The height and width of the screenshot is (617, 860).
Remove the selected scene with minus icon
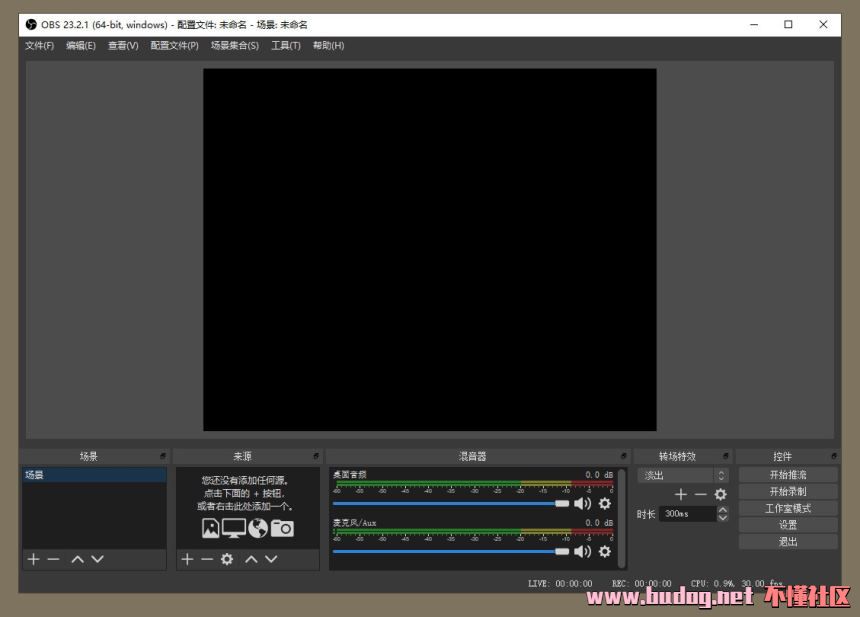[53, 559]
